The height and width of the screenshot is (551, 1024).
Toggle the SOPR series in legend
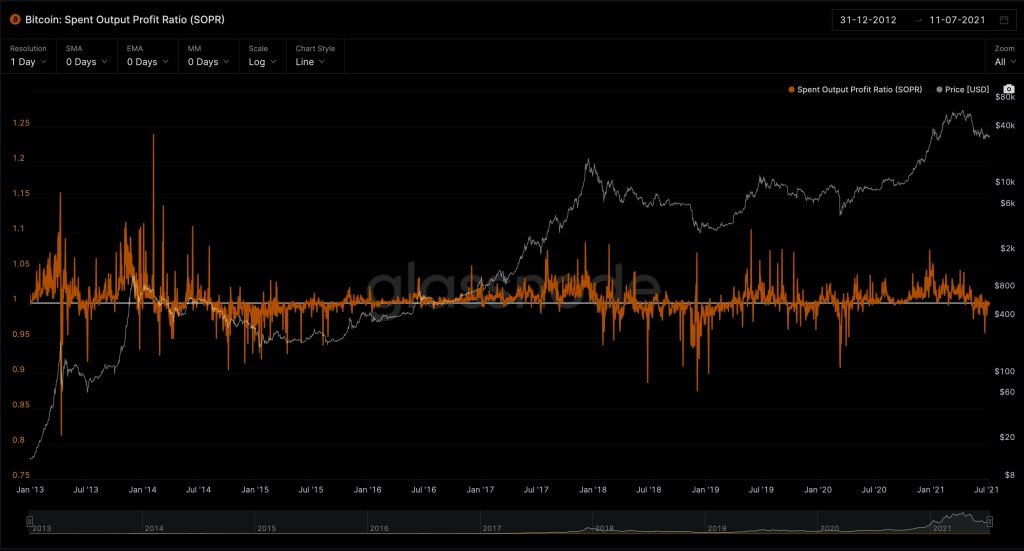point(857,90)
